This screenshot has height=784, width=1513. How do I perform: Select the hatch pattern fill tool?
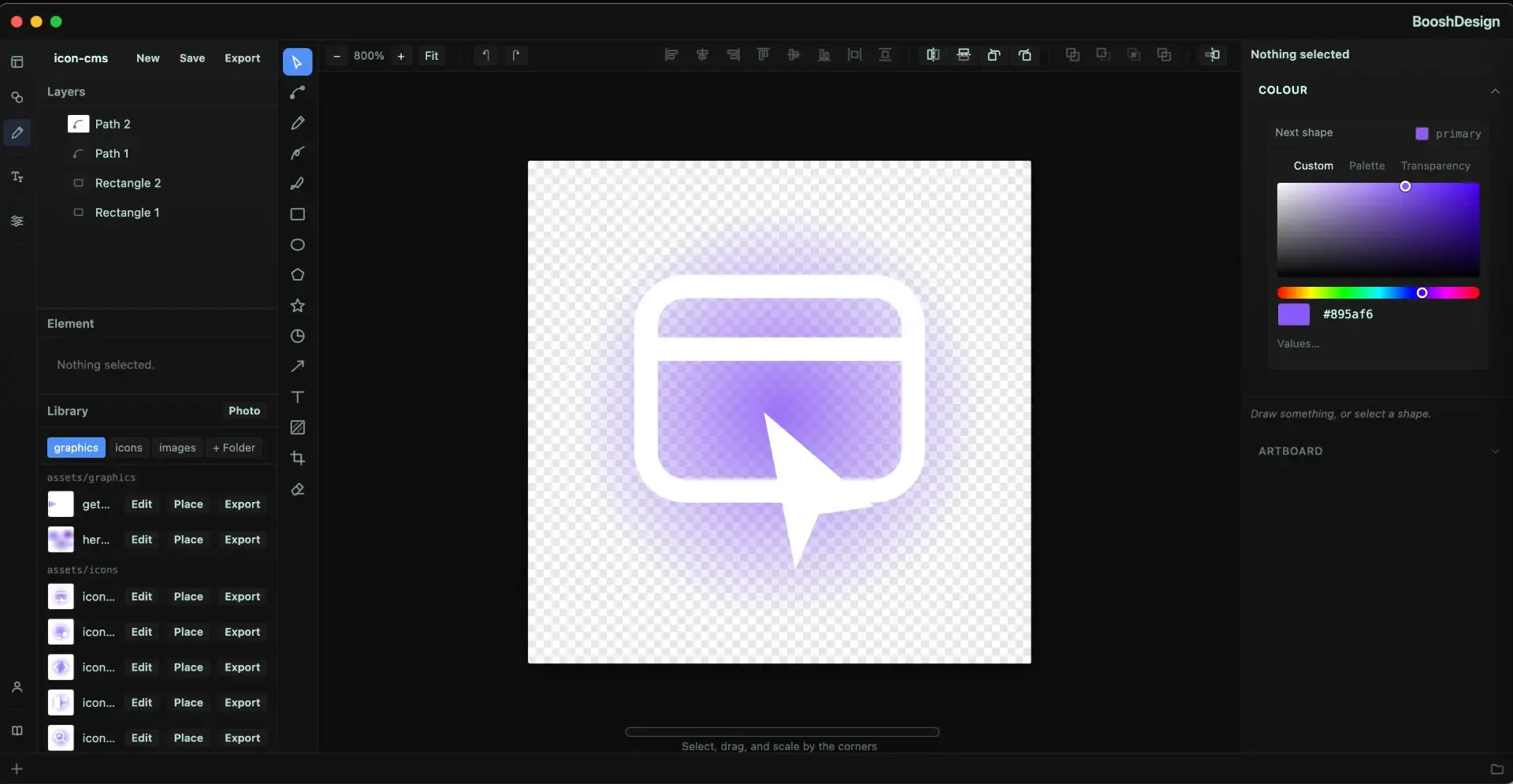click(297, 427)
